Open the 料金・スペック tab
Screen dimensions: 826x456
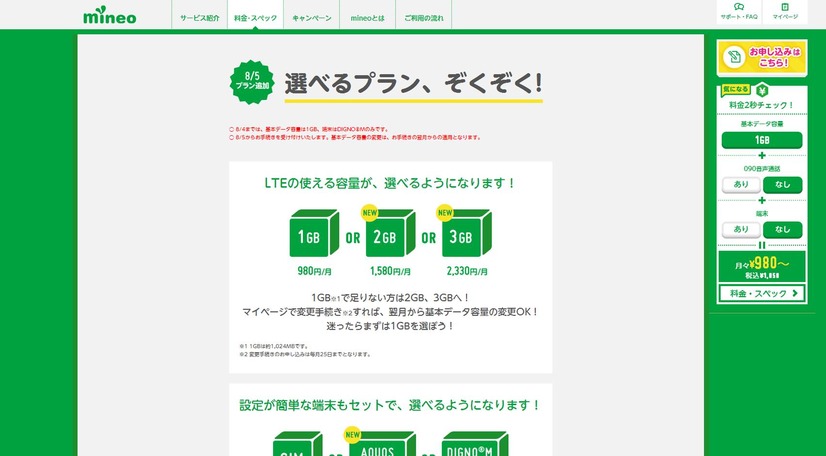pyautogui.click(x=255, y=17)
